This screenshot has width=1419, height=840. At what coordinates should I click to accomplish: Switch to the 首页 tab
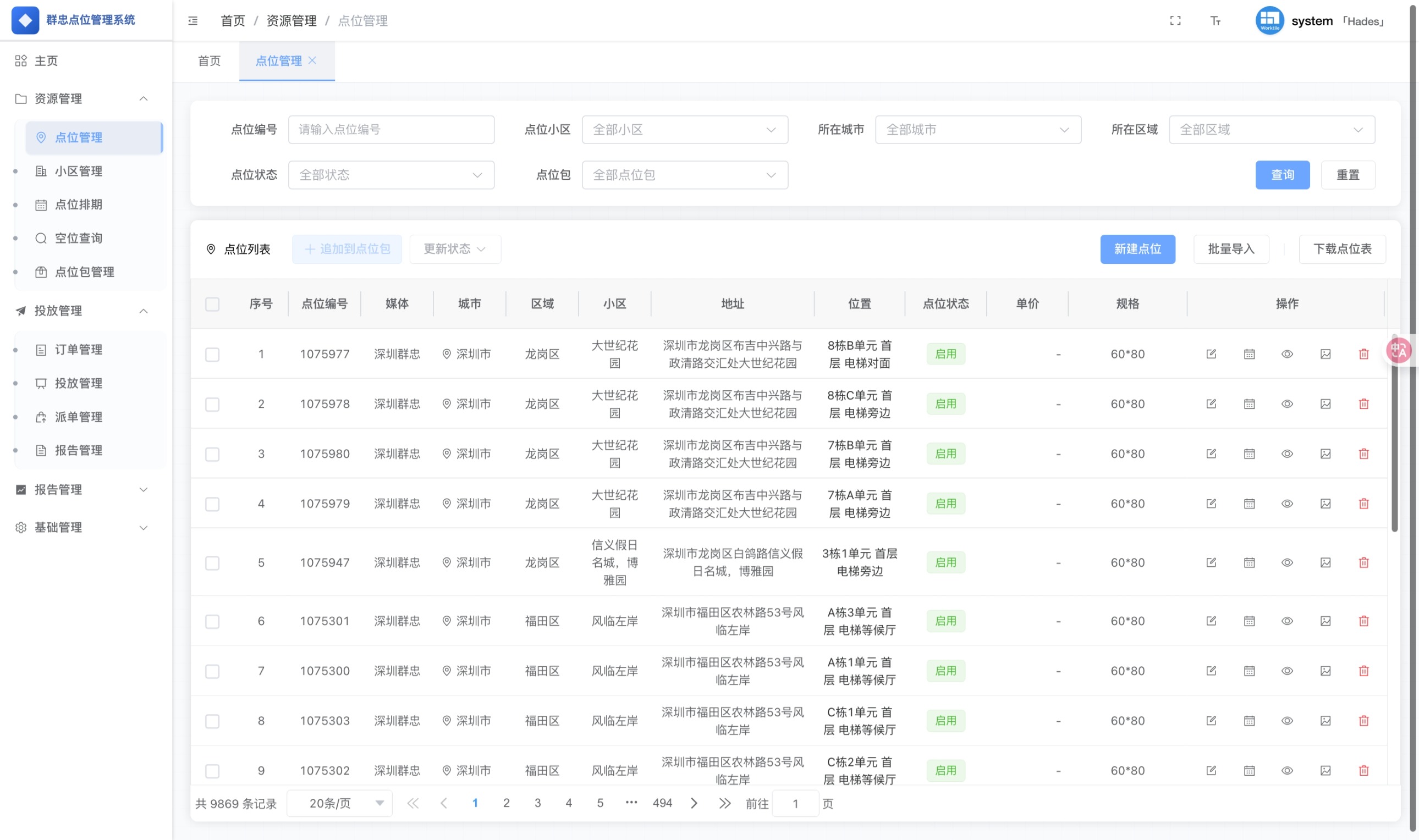tap(208, 60)
